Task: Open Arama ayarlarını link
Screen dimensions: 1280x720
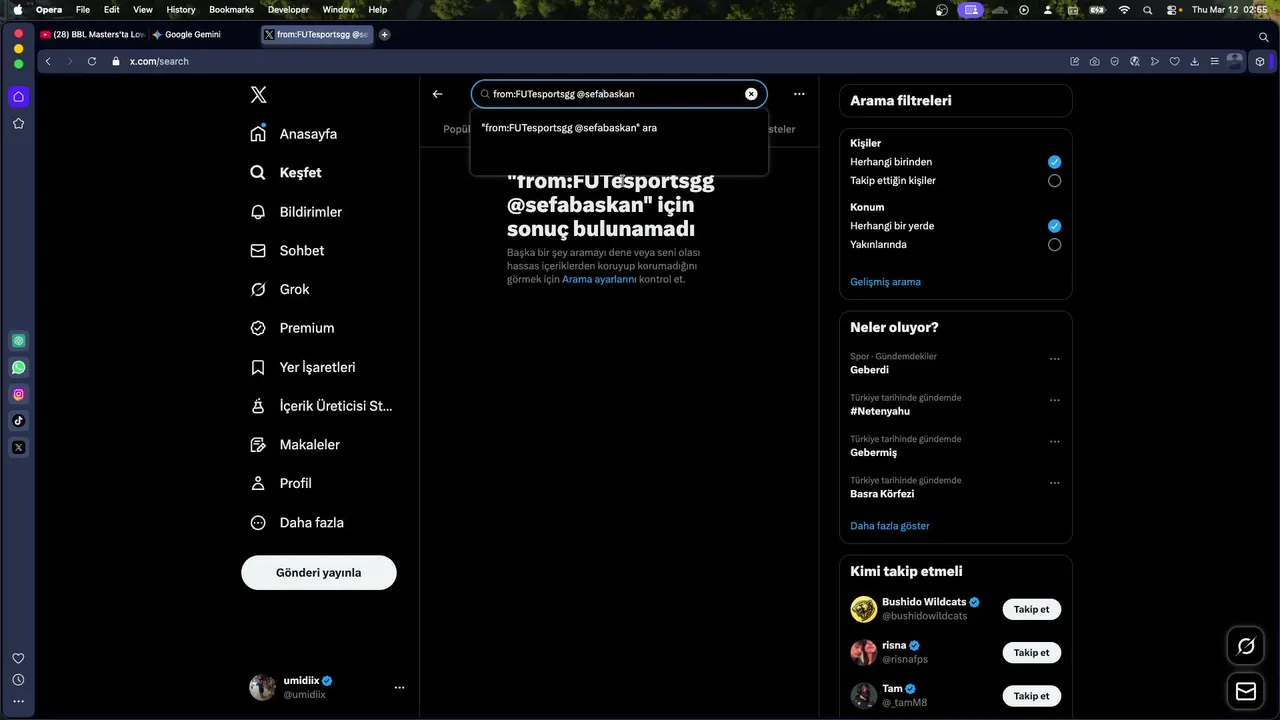Action: click(599, 280)
